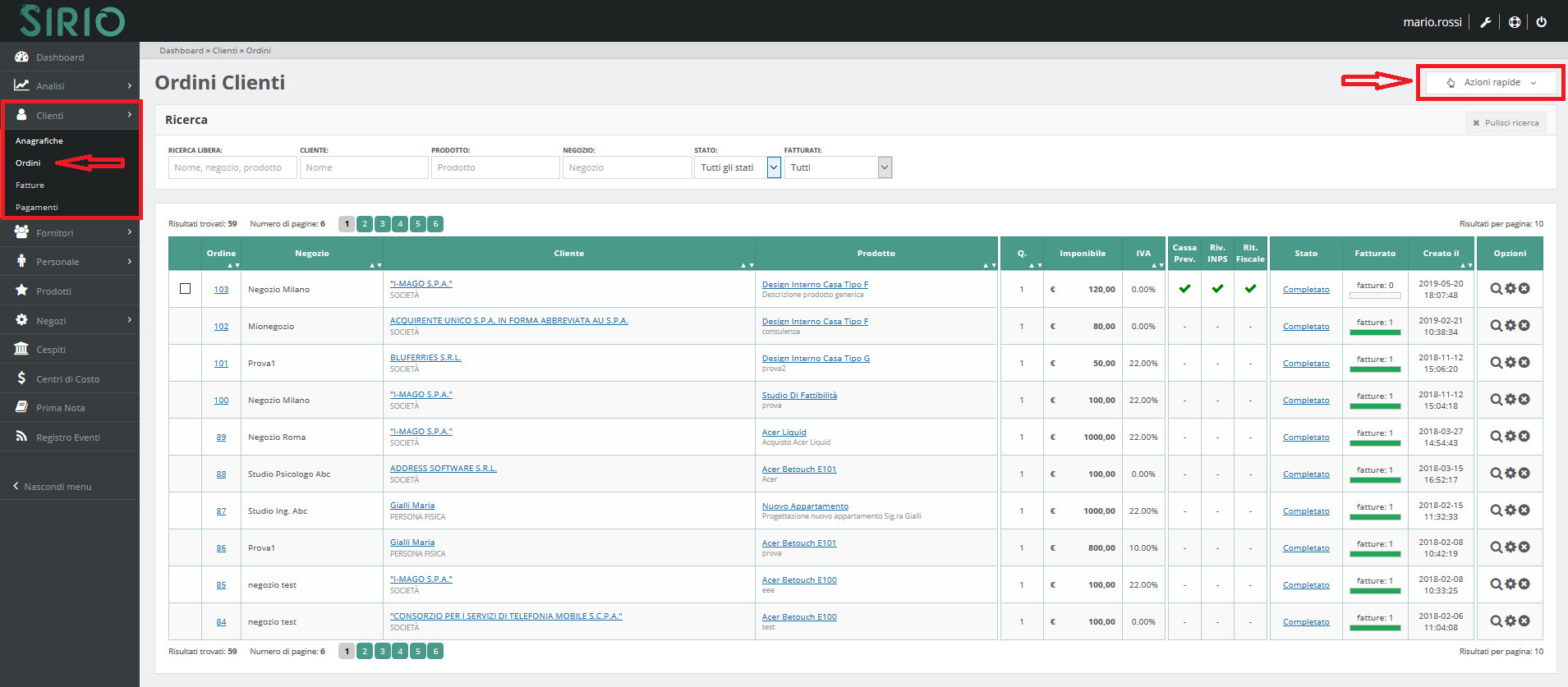Screen dimensions: 1568x687
Task: Go to page 3 in top pagination
Action: [383, 224]
